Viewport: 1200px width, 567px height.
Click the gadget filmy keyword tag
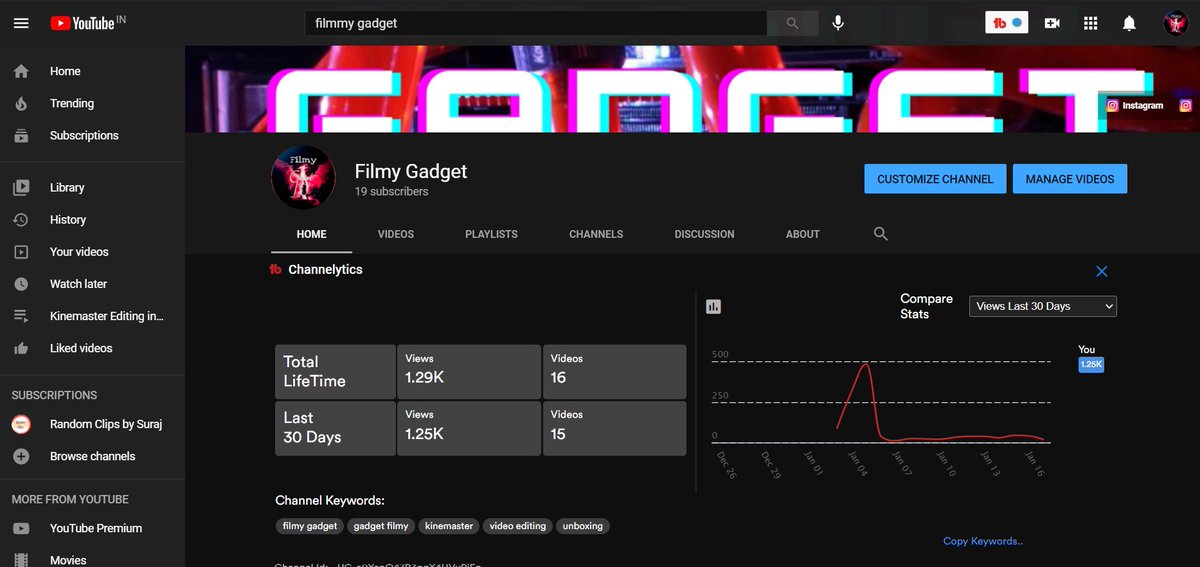point(381,526)
